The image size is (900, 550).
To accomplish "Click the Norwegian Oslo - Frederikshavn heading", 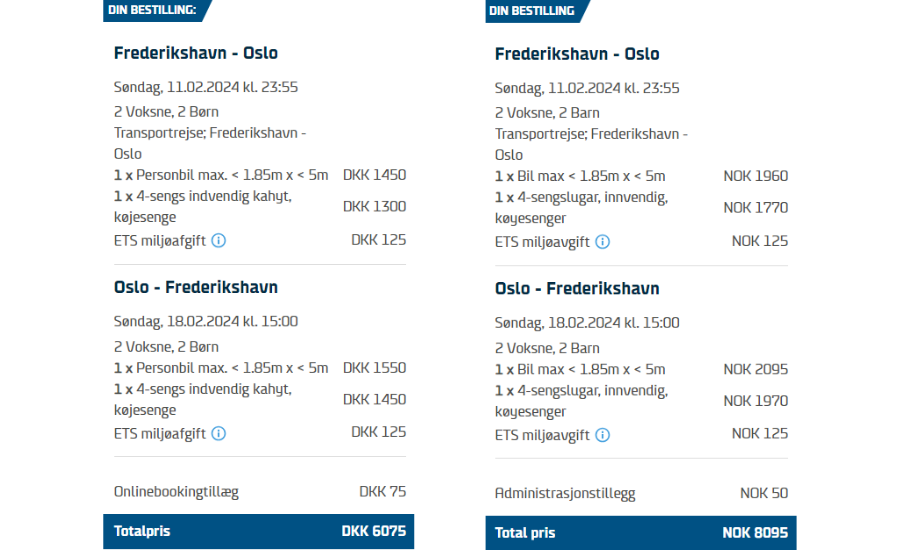I will (x=577, y=288).
